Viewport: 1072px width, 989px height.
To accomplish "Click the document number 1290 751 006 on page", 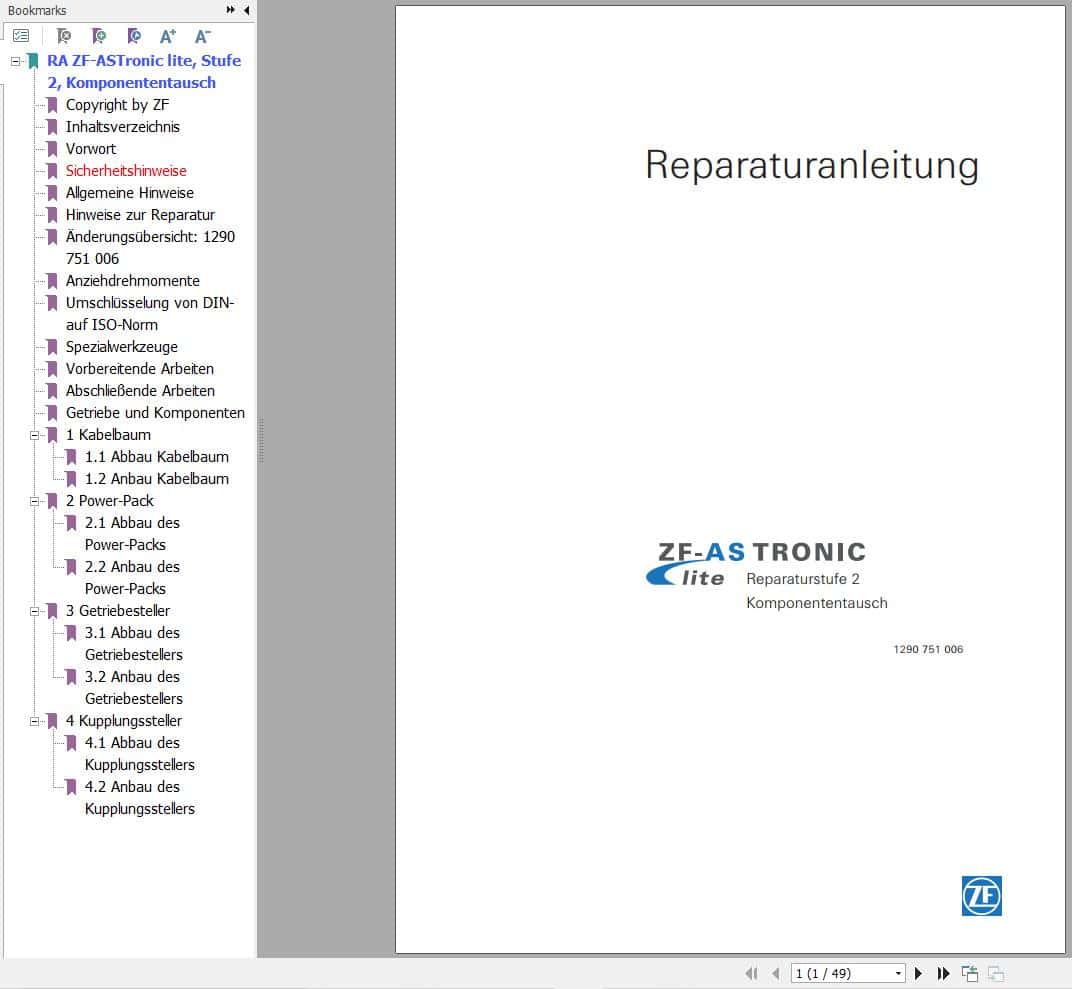I will coord(928,649).
